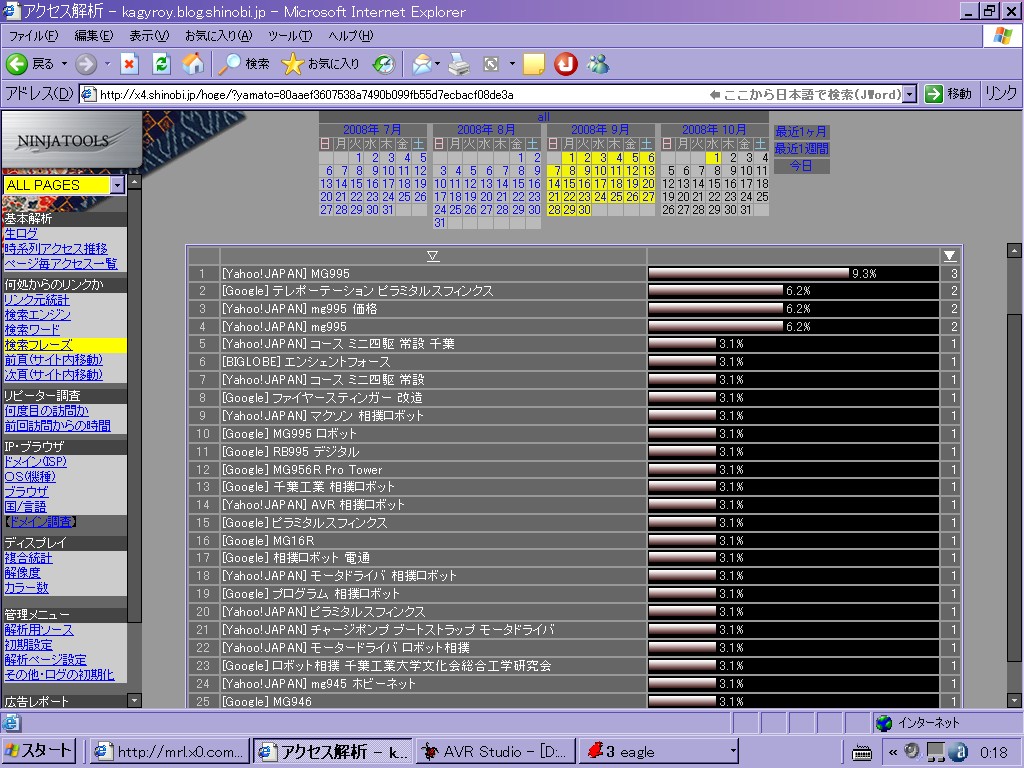Click the 9.3% bar for MG995
The height and width of the screenshot is (768, 1024).
pos(749,274)
